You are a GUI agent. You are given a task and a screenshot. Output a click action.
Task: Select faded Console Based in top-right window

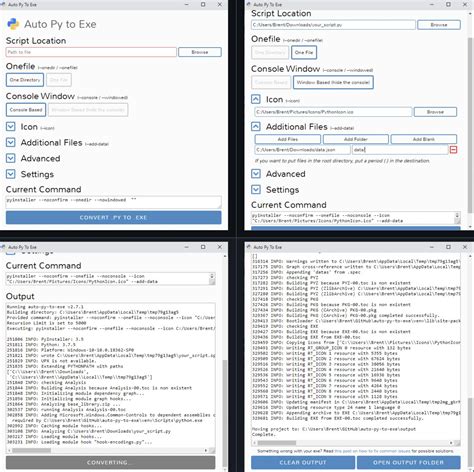(271, 82)
